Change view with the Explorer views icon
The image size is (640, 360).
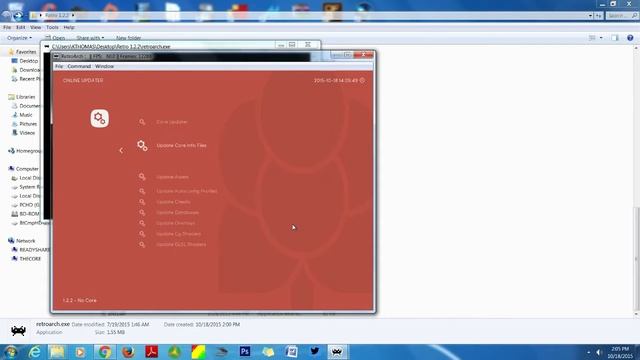tap(592, 38)
